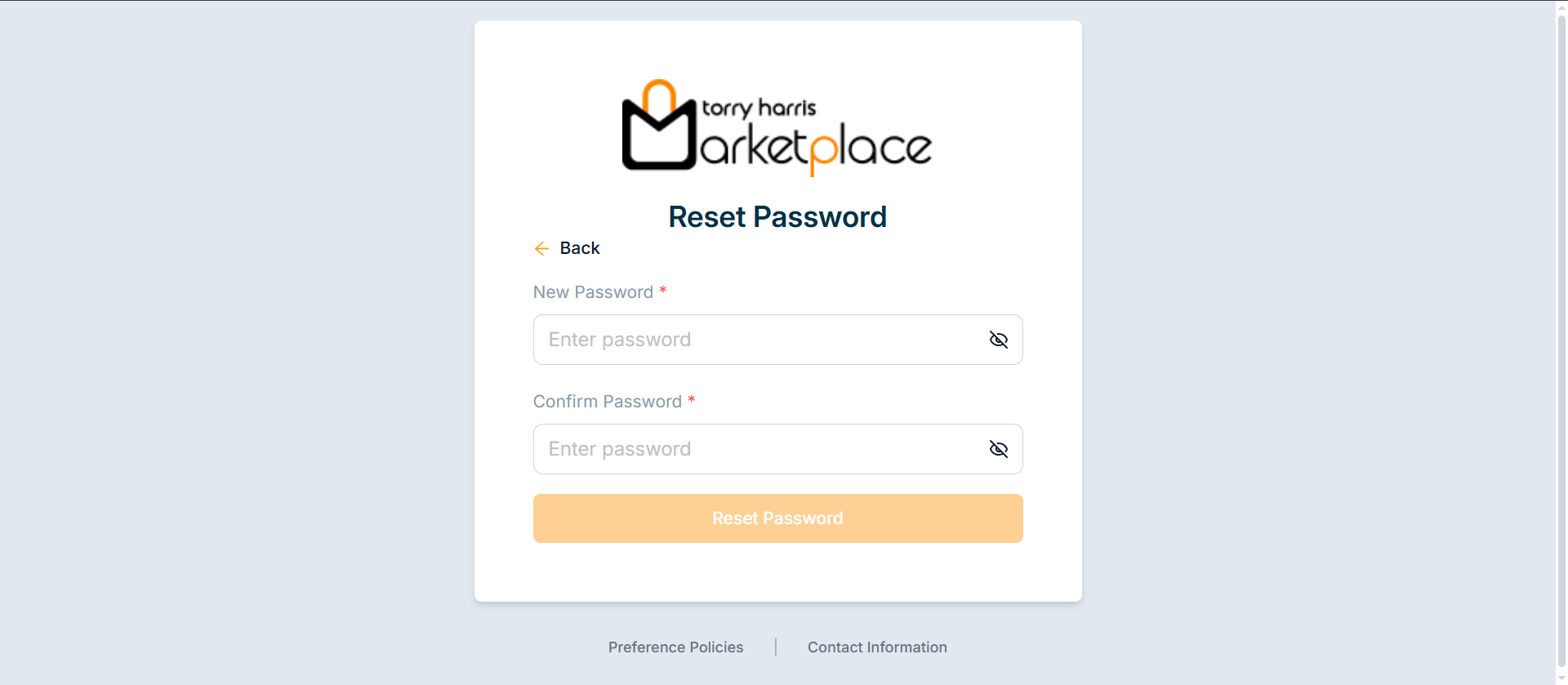Show the New Password field's text

998,340
